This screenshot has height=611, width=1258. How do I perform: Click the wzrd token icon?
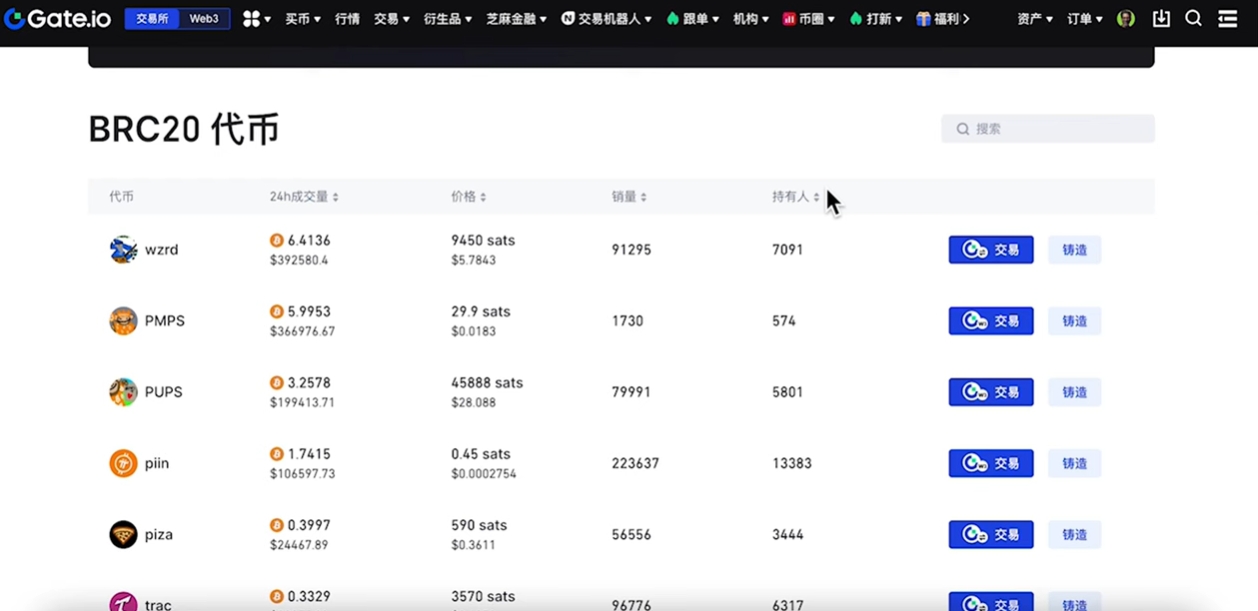[123, 250]
